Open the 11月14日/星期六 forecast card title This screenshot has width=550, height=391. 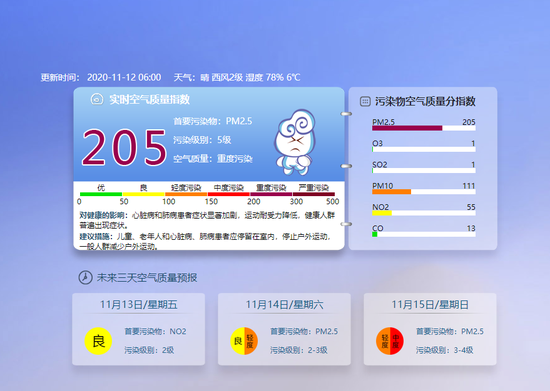coord(284,304)
